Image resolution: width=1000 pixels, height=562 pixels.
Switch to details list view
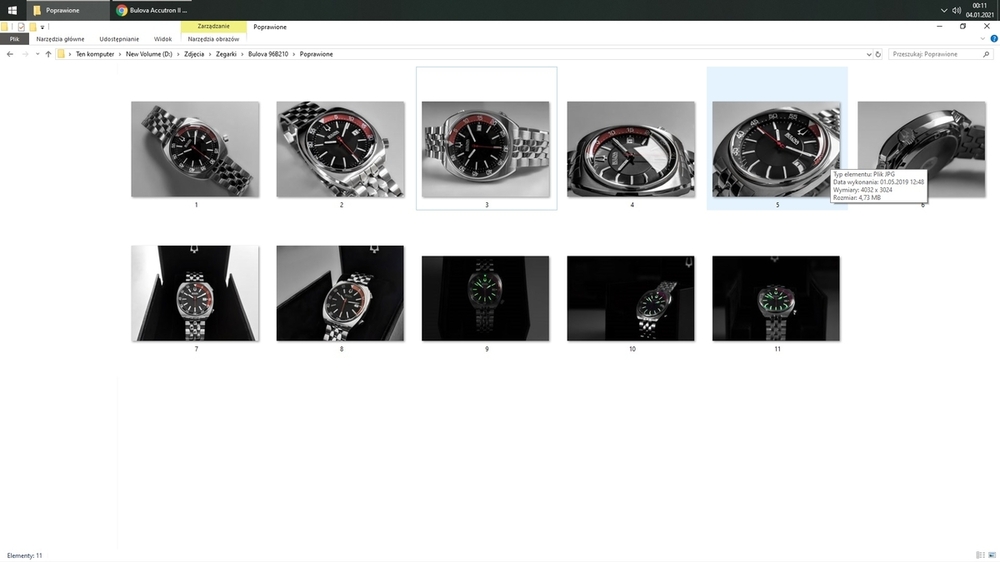tap(979, 554)
